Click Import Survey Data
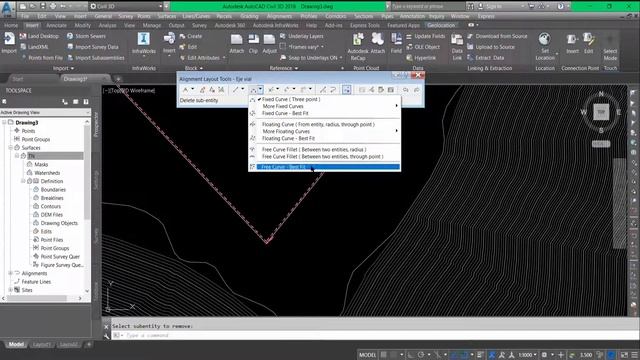 coord(93,47)
